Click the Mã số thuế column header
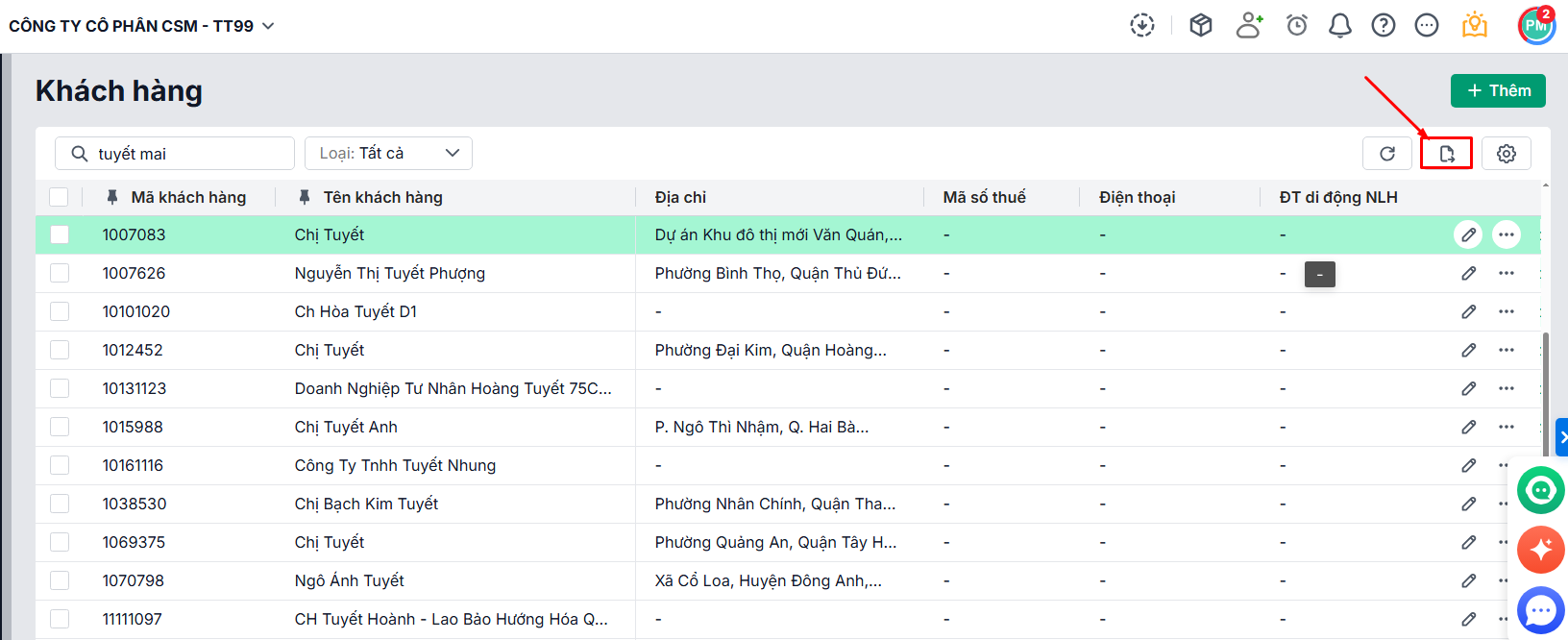1568x640 pixels. [x=984, y=197]
